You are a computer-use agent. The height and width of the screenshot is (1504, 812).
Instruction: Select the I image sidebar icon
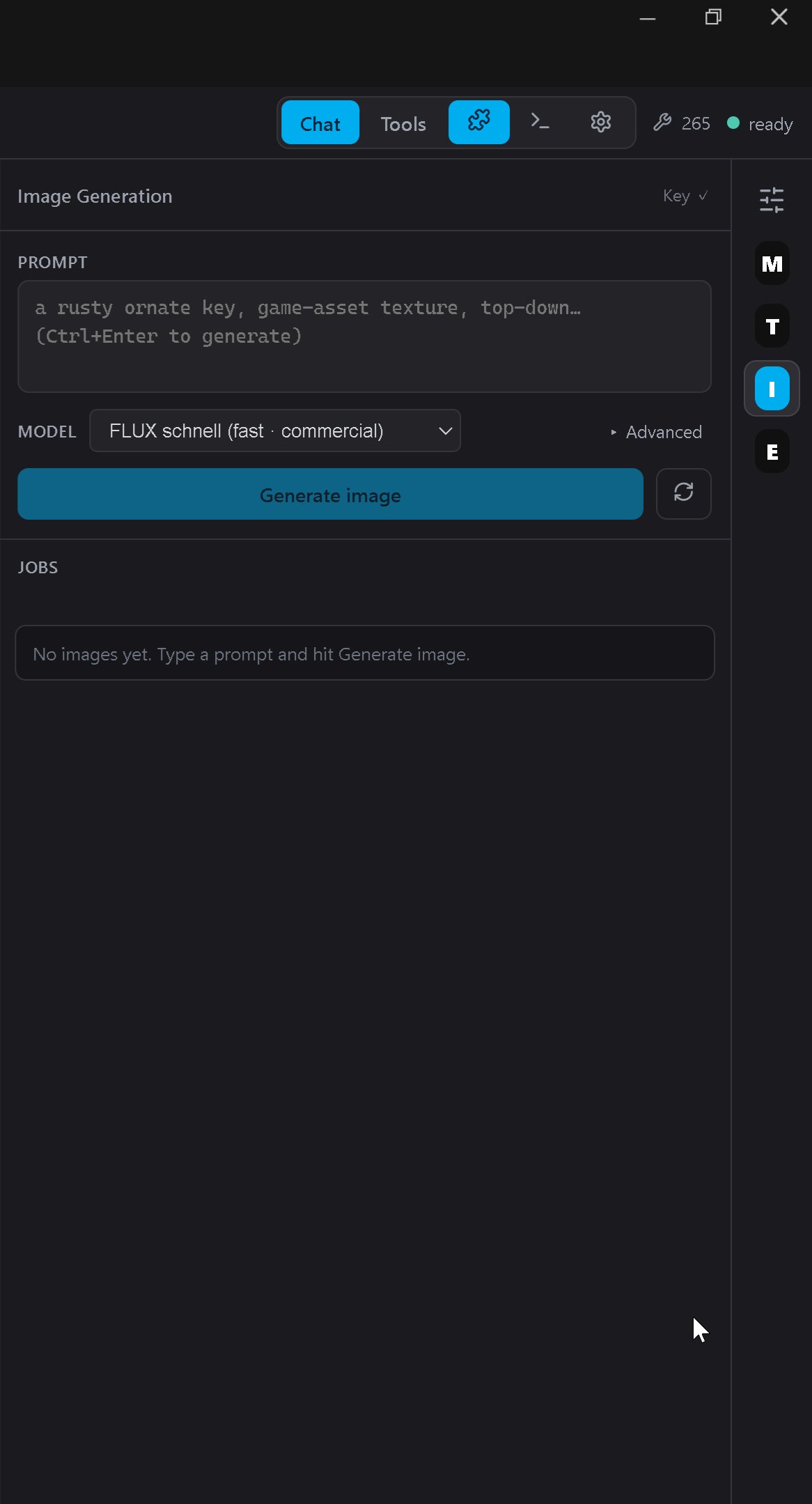point(772,389)
